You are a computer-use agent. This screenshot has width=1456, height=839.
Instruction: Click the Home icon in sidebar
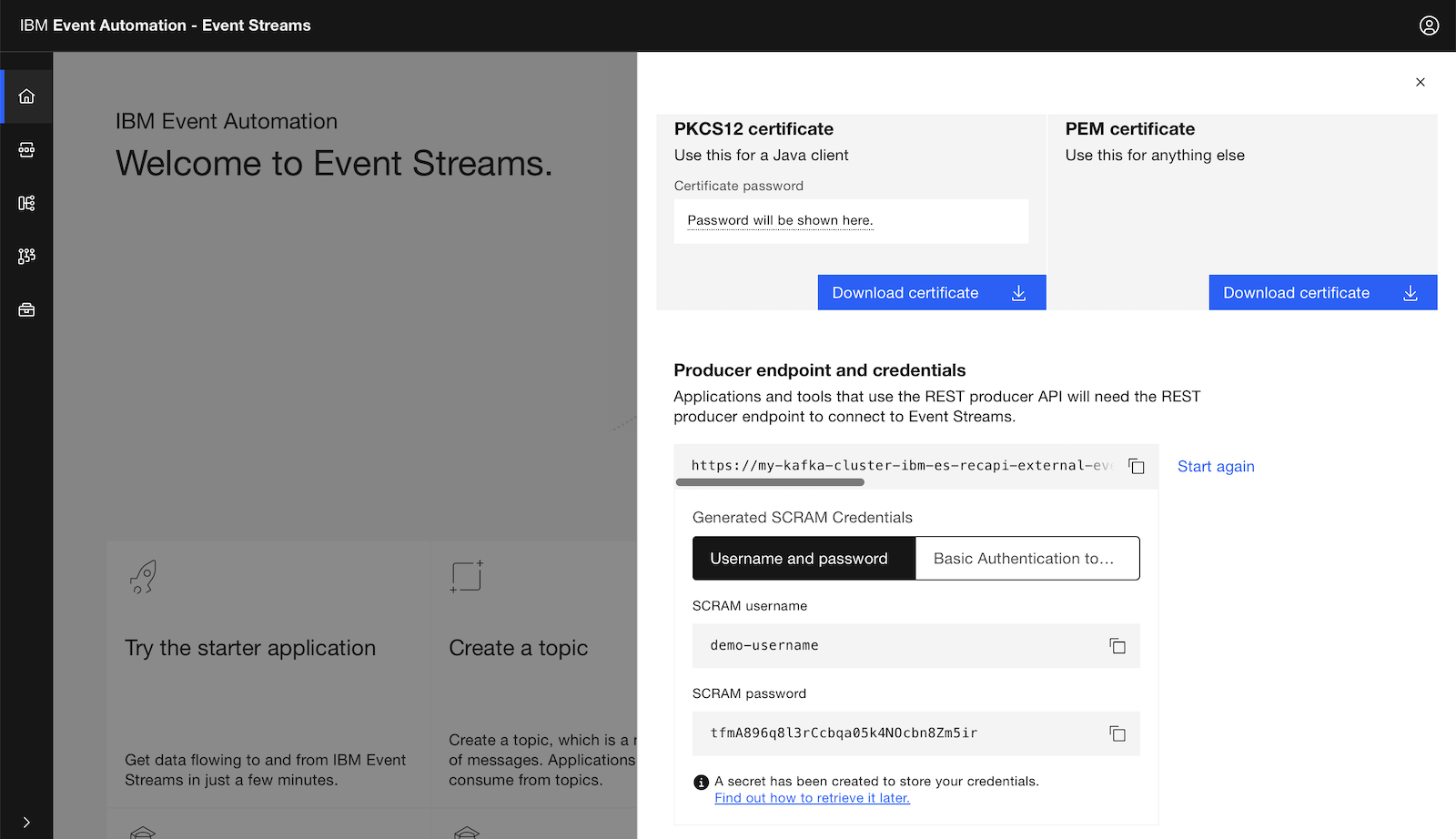tap(26, 96)
